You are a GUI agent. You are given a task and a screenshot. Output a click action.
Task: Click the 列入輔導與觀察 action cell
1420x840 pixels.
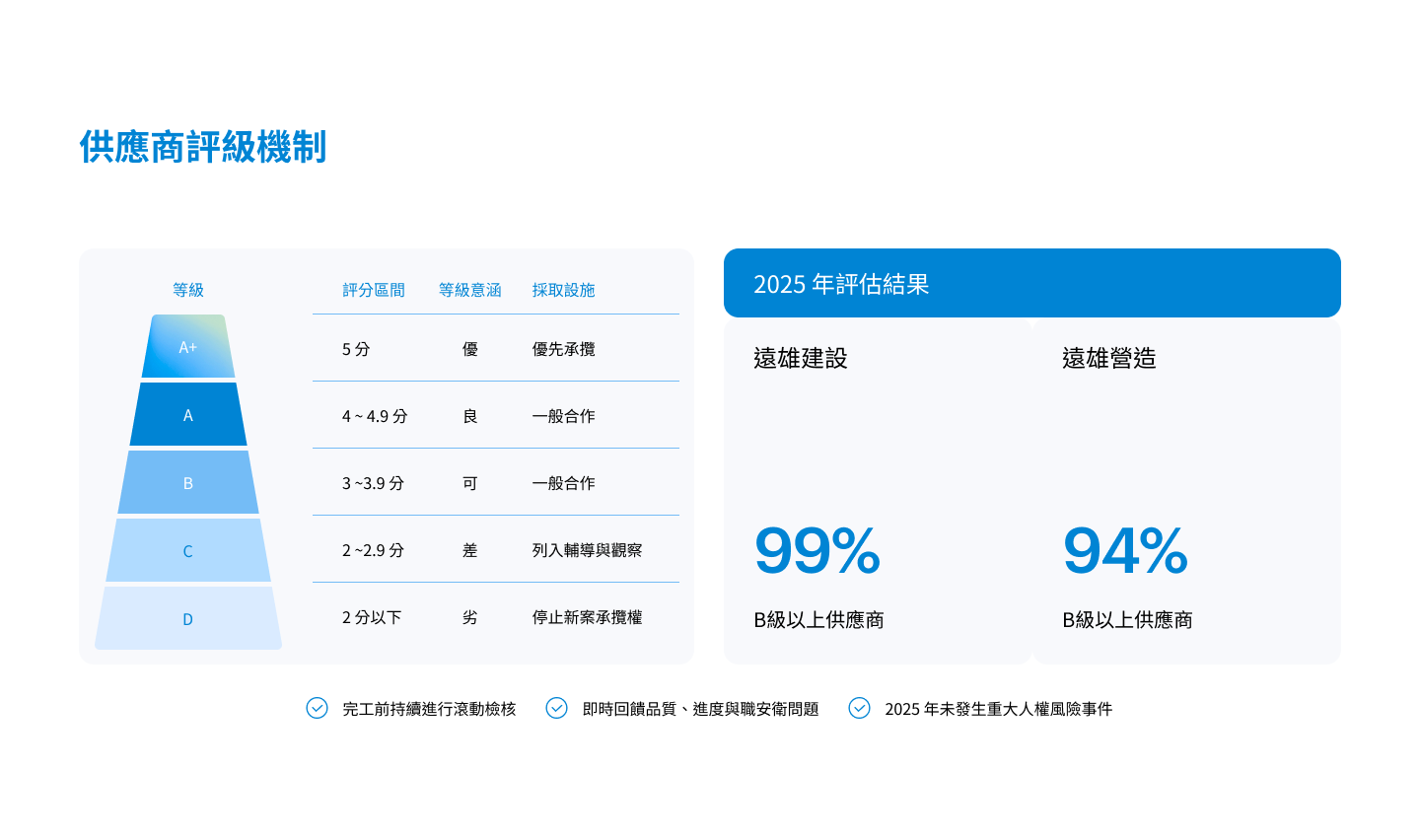click(x=588, y=550)
